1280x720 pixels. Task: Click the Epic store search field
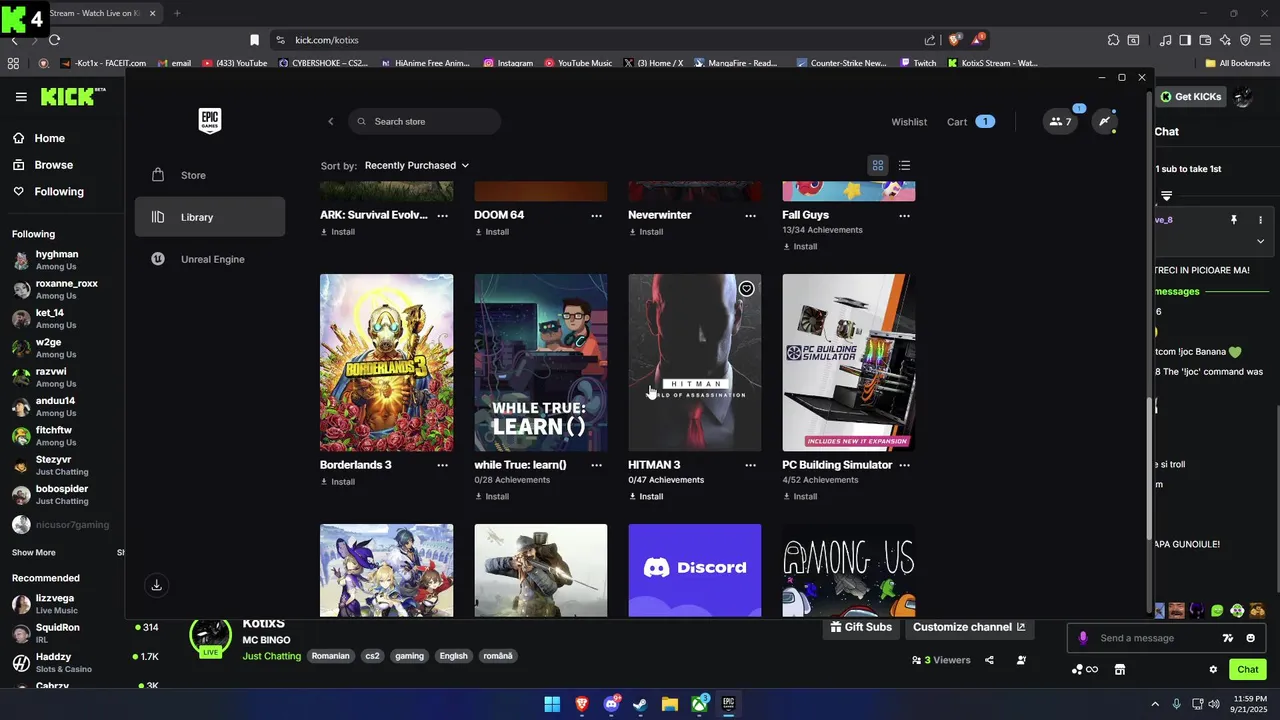pyautogui.click(x=425, y=121)
